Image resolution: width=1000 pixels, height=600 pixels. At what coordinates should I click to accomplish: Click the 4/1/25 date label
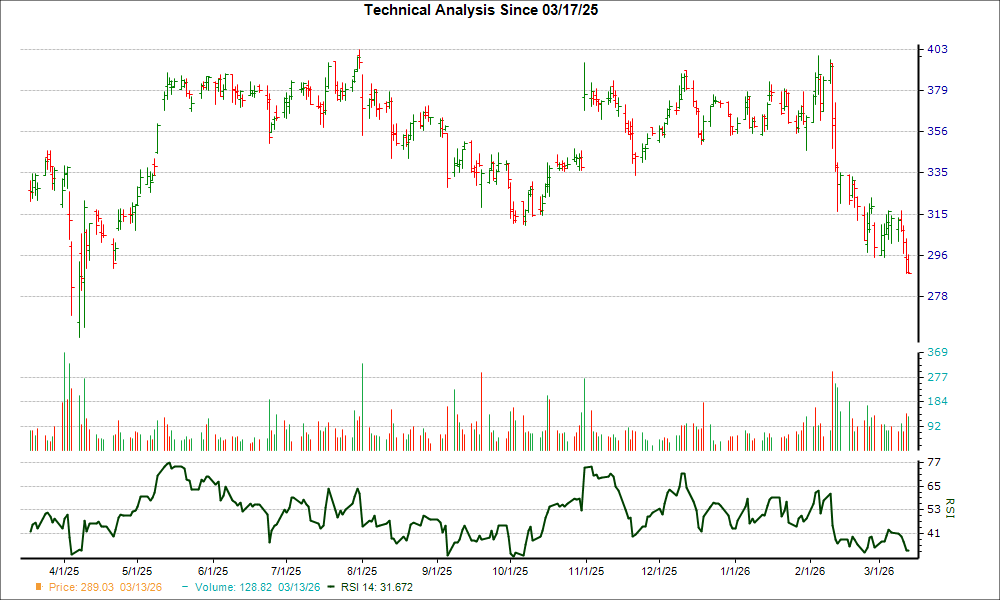click(65, 571)
